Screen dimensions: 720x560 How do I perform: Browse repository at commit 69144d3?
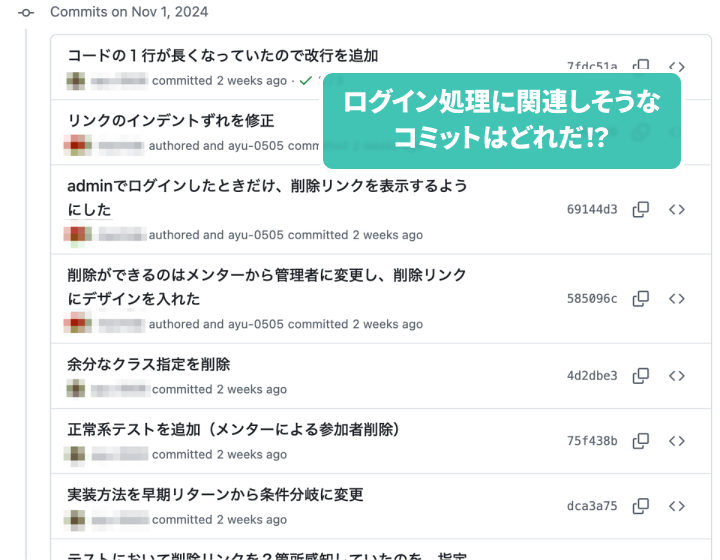click(677, 209)
